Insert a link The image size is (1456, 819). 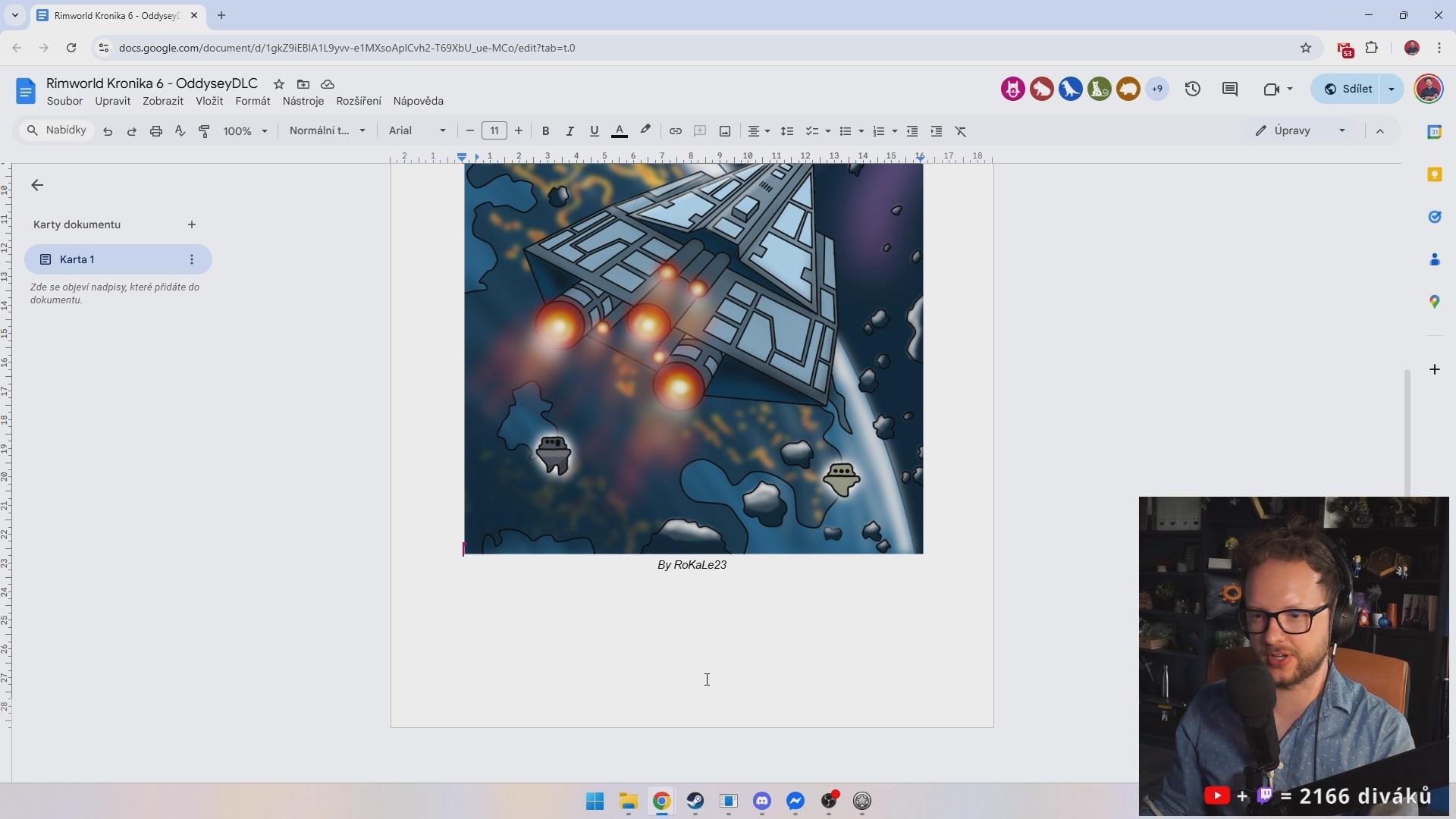point(676,131)
